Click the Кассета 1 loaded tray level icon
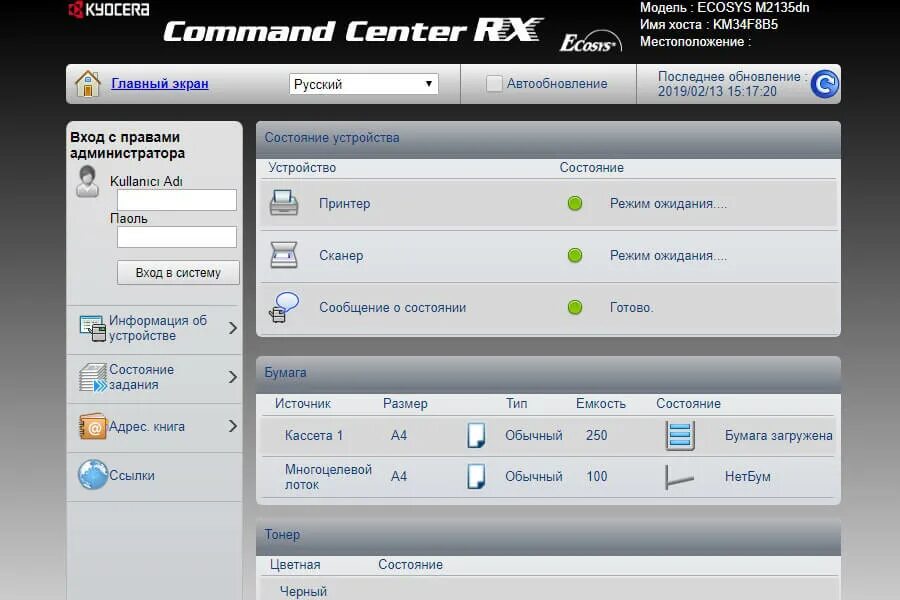This screenshot has width=900, height=600. 680,435
